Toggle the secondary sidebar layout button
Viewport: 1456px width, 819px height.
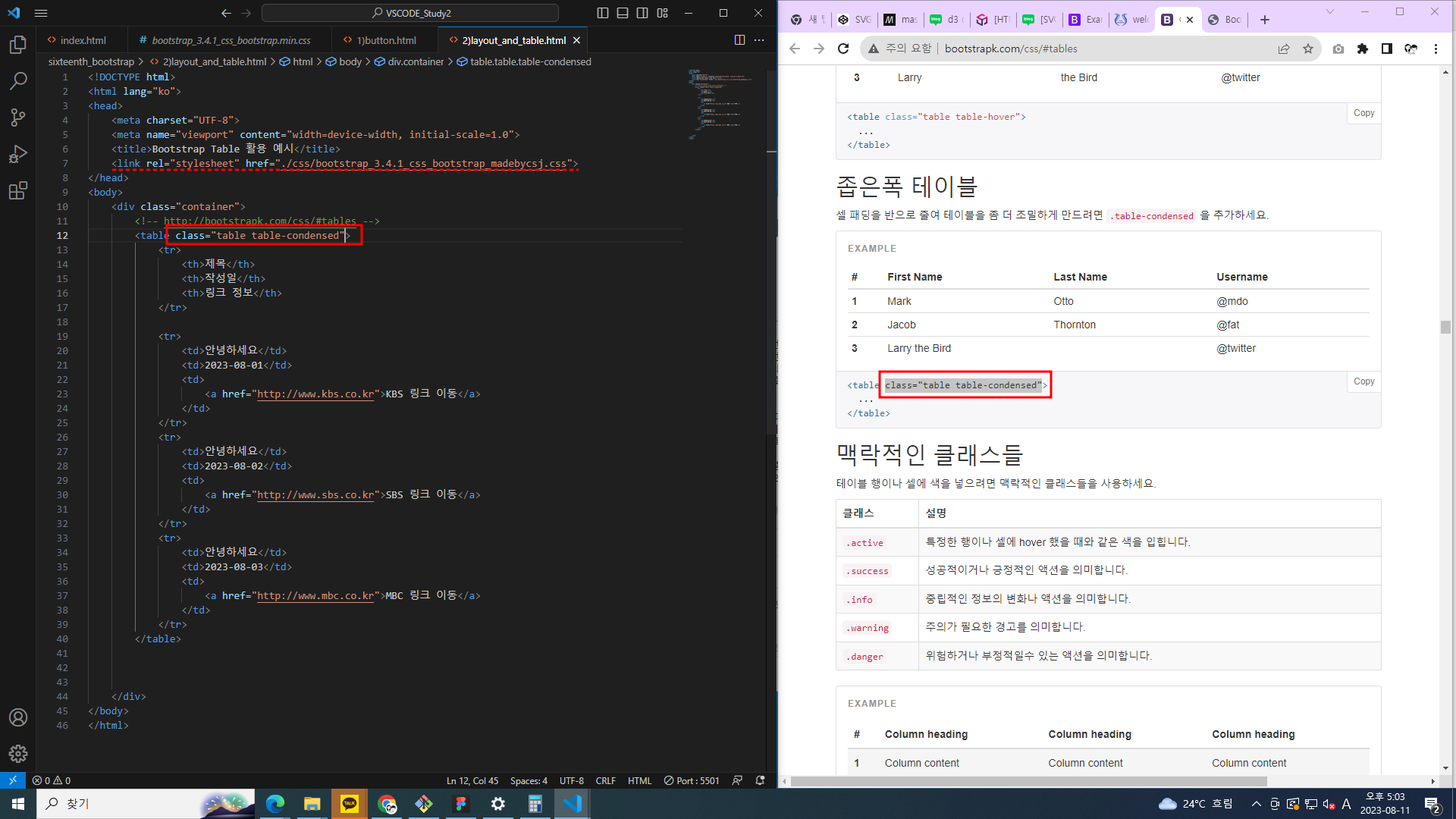642,13
